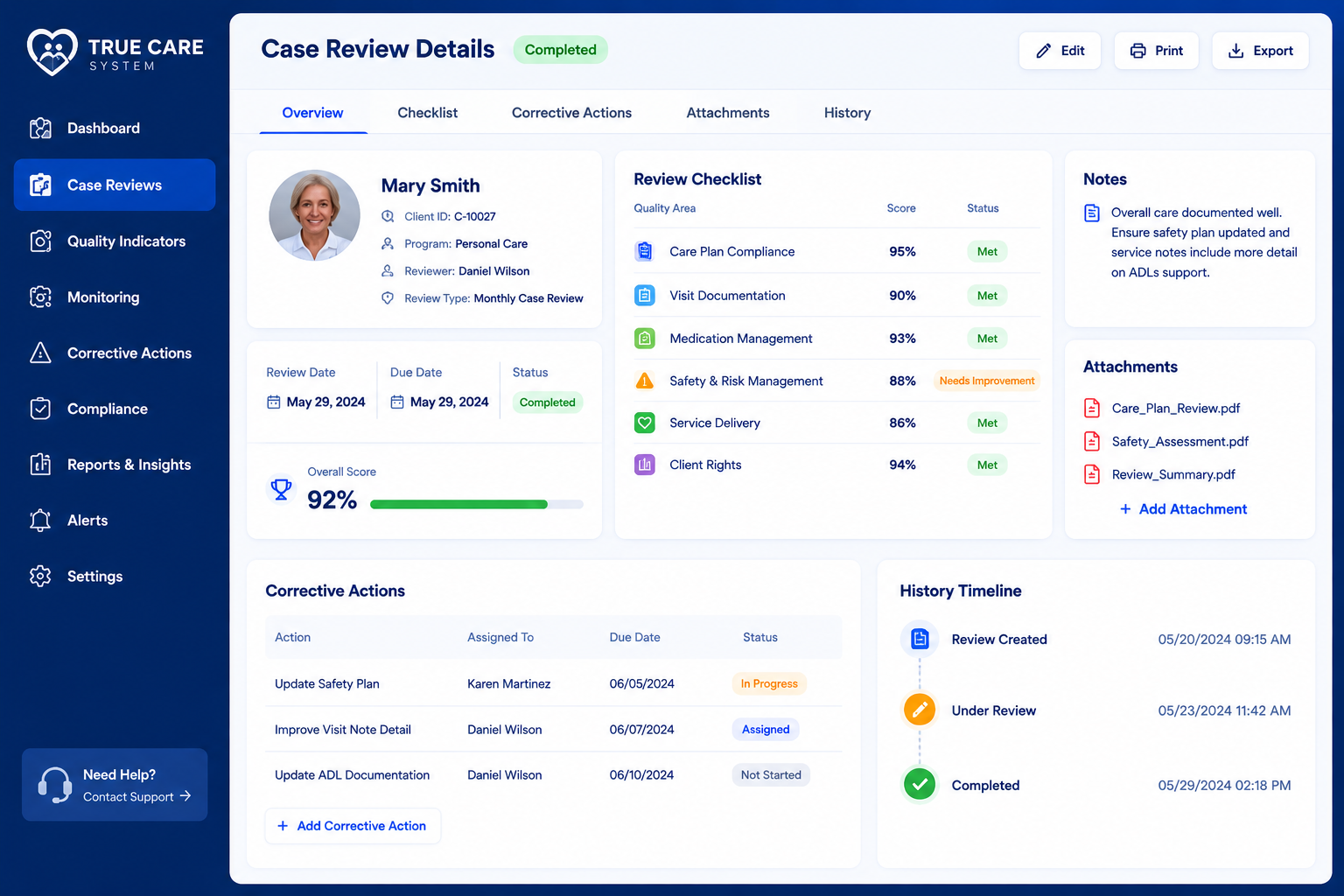
Task: Click the Export button
Action: [x=1260, y=51]
